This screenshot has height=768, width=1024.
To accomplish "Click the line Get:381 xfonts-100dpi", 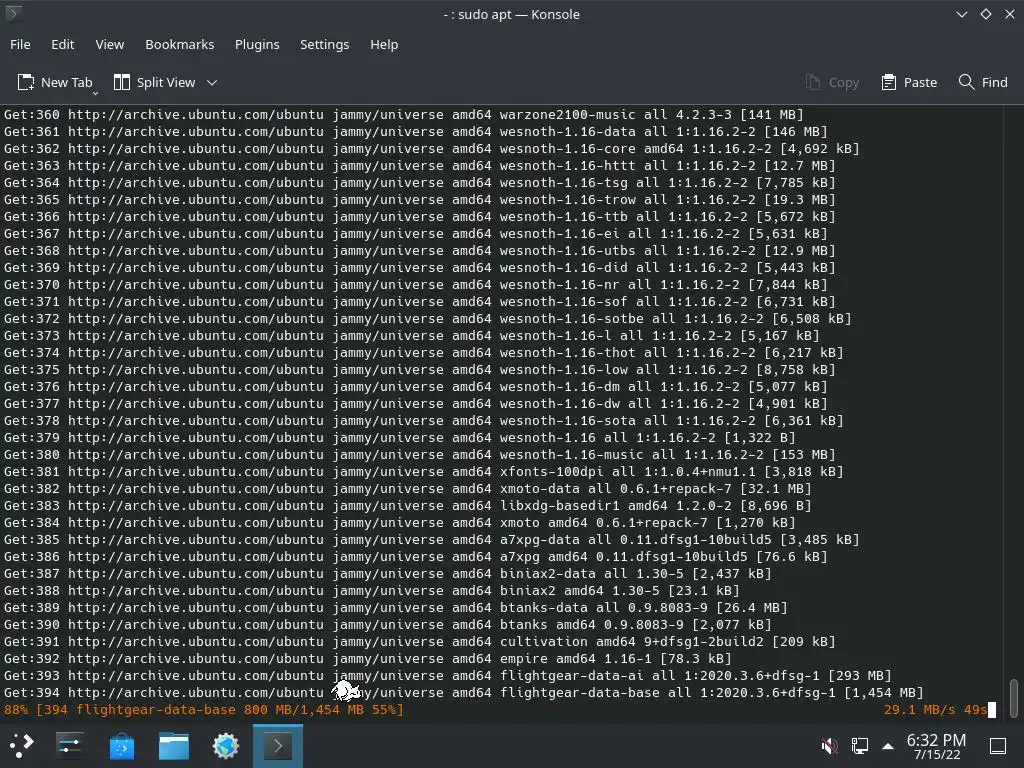I will [x=424, y=472].
